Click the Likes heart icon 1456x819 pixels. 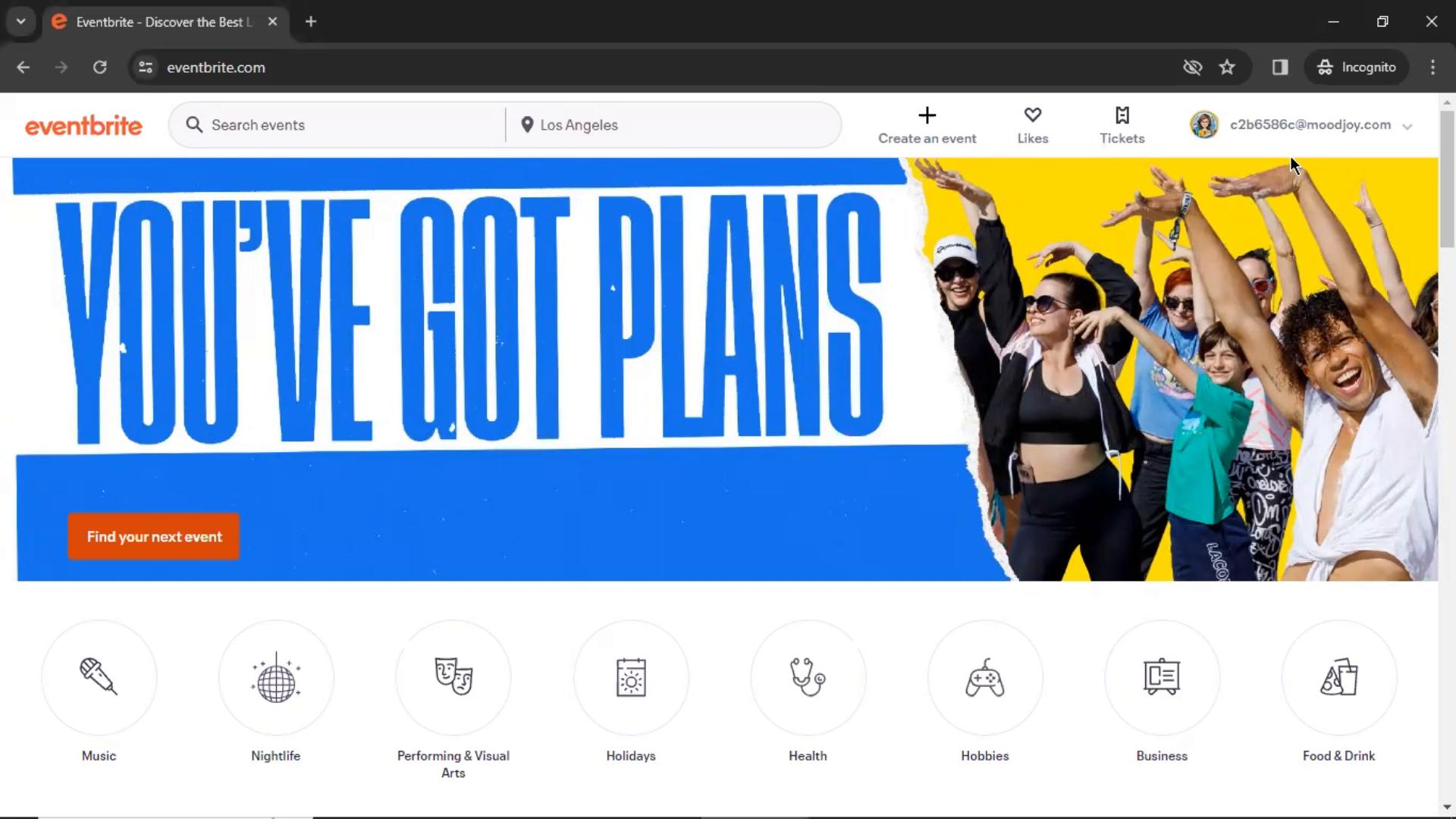tap(1032, 114)
